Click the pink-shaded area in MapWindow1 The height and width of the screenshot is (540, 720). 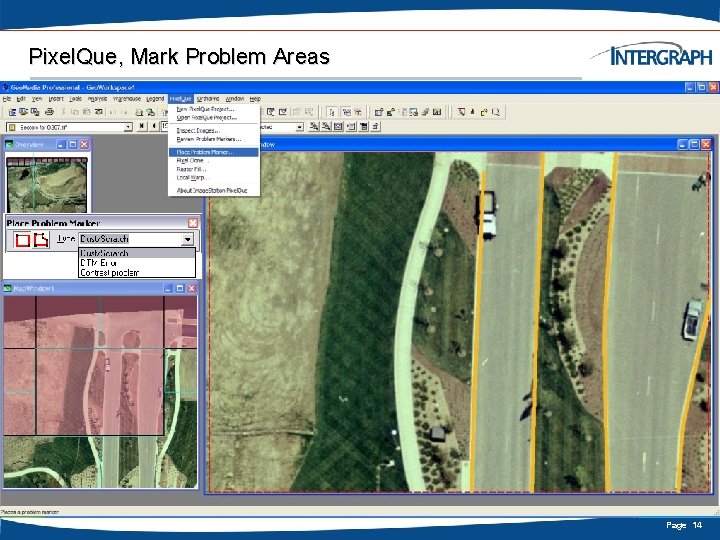(83, 367)
